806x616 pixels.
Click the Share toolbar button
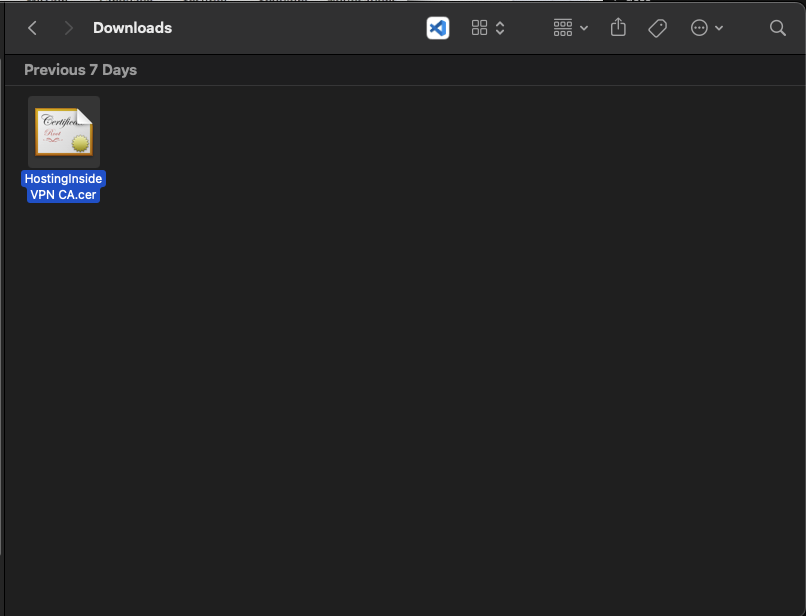coord(618,27)
